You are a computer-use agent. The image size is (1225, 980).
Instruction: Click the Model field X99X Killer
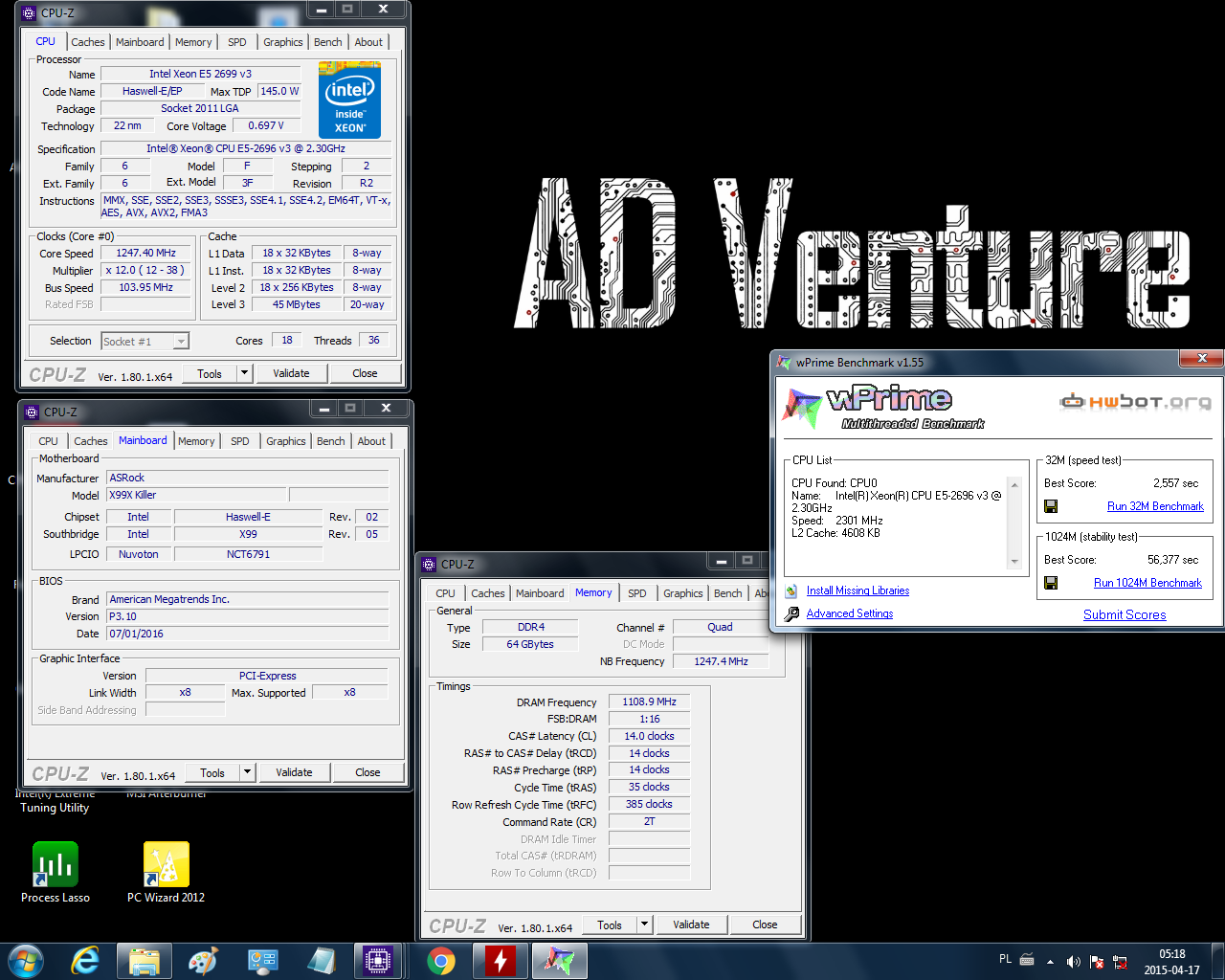click(x=196, y=495)
